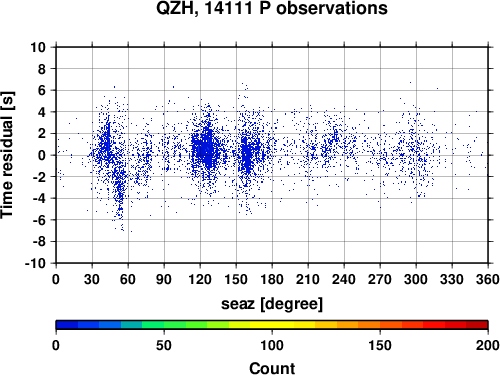Click the "150" tick label of the Count colorbar

coord(380,345)
